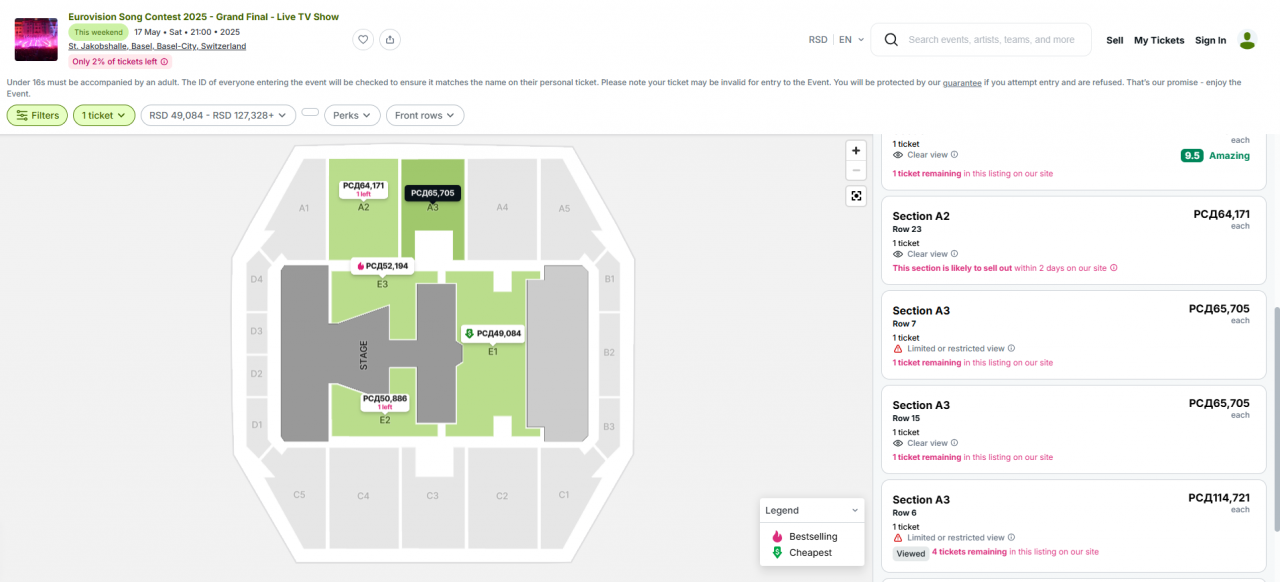Open the user profile avatar
Image resolution: width=1280 pixels, height=582 pixels.
click(1247, 40)
